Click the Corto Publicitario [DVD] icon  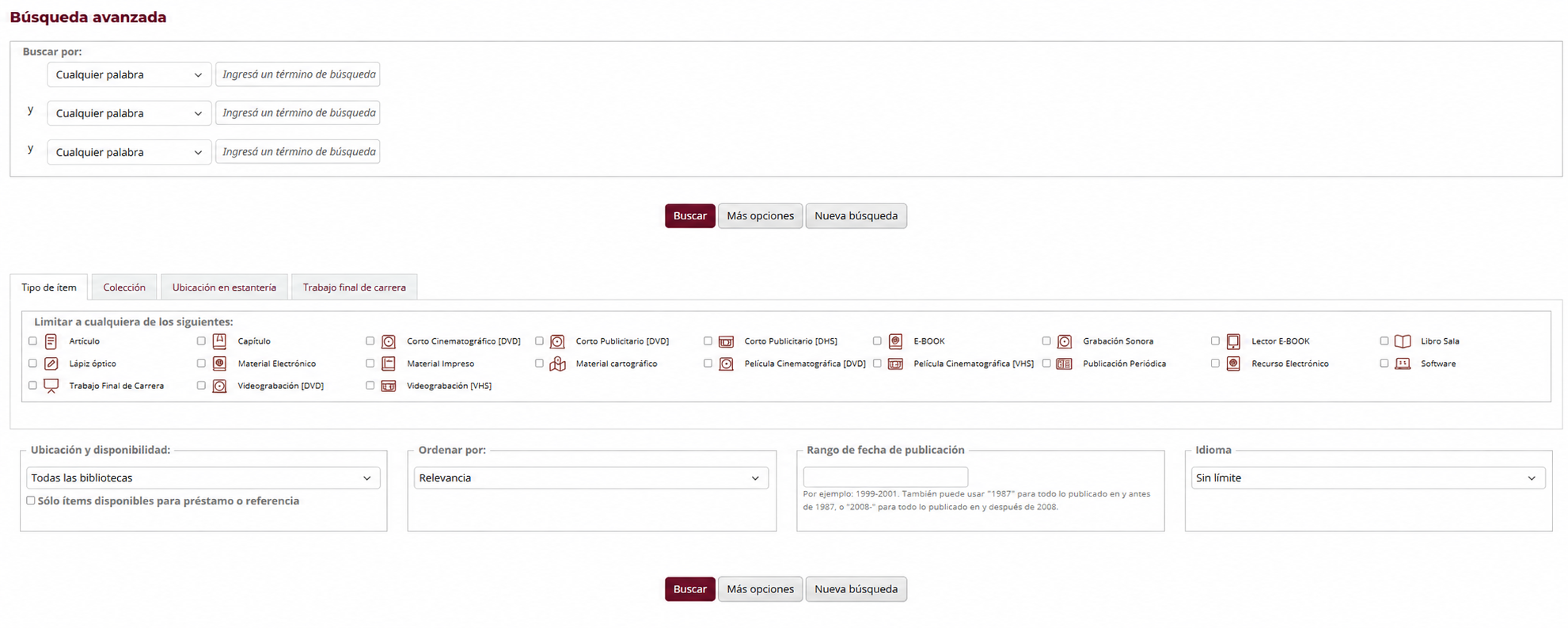557,341
